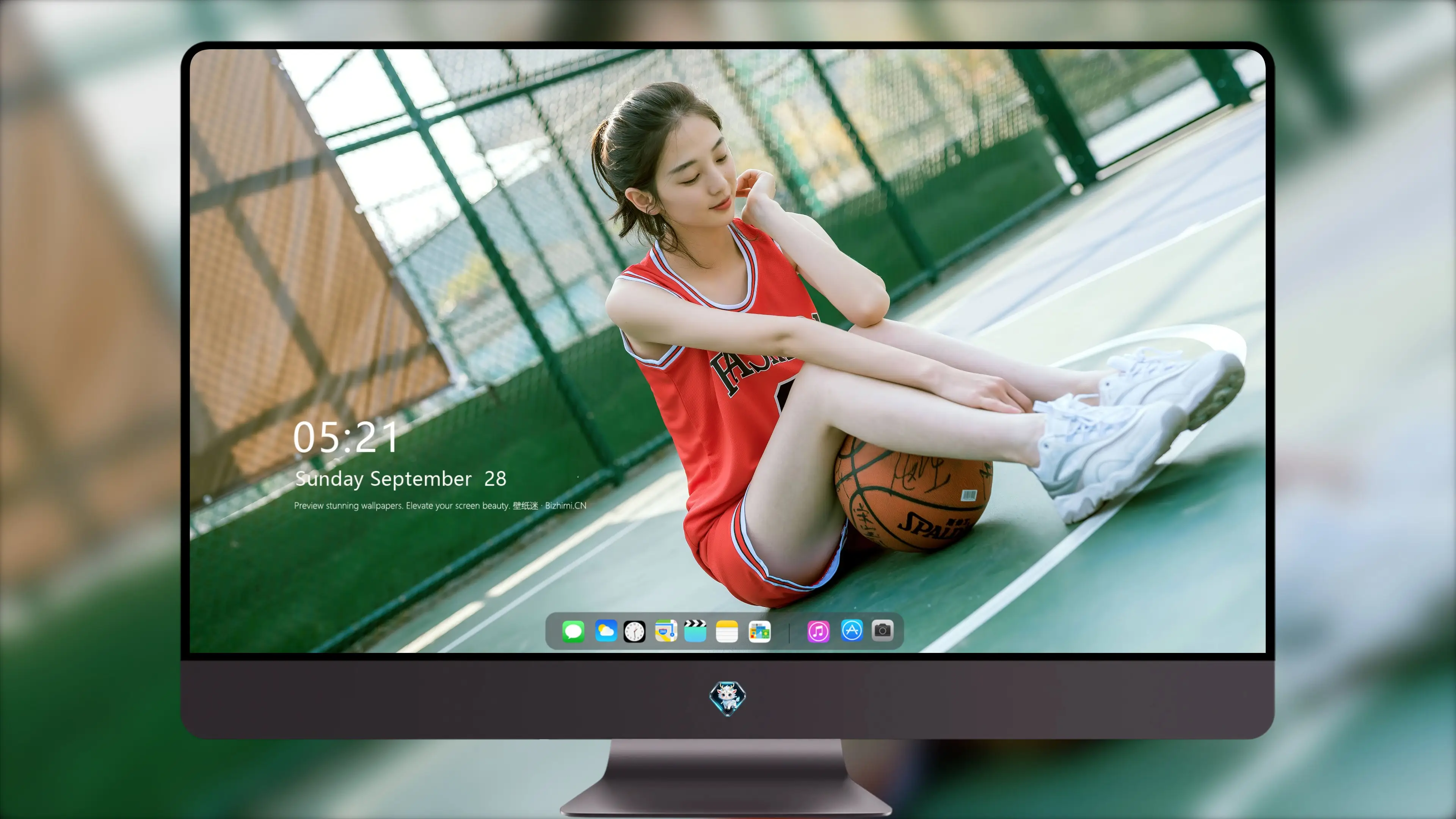Screen dimensions: 1456x819
Task: Open the Clock app in the dock
Action: (634, 631)
